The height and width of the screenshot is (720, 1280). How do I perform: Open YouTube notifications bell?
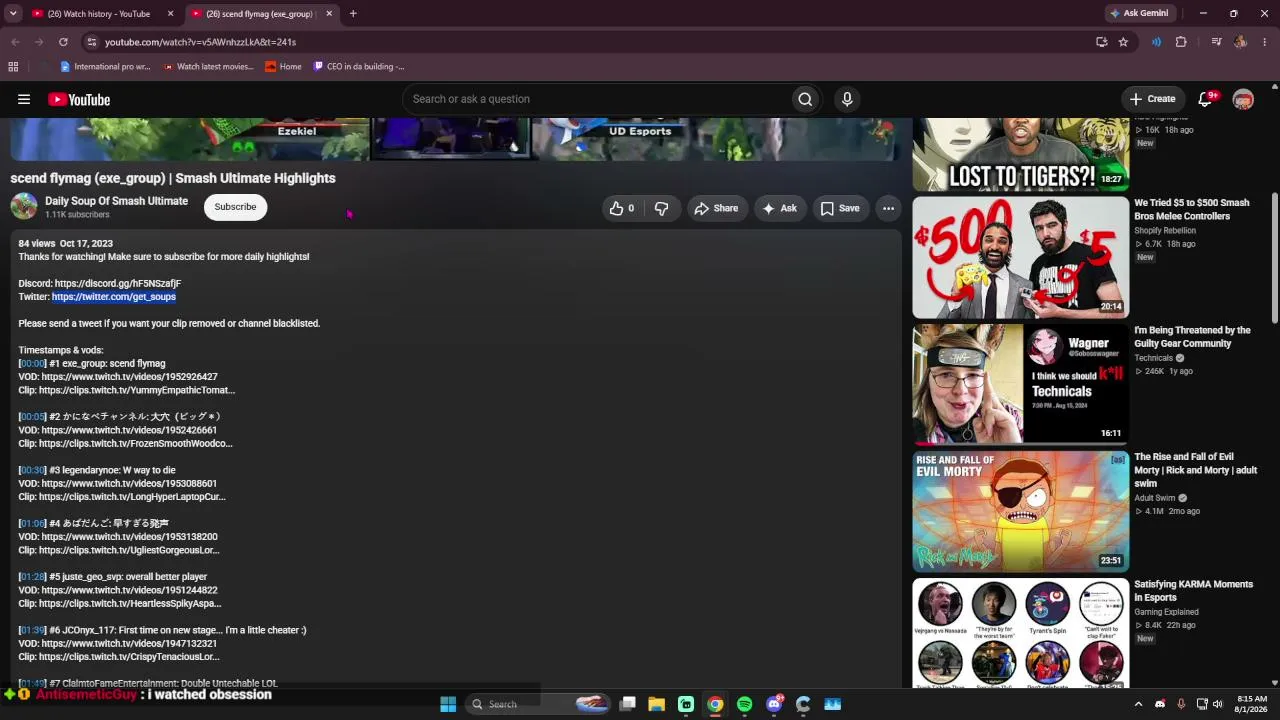coord(1206,99)
